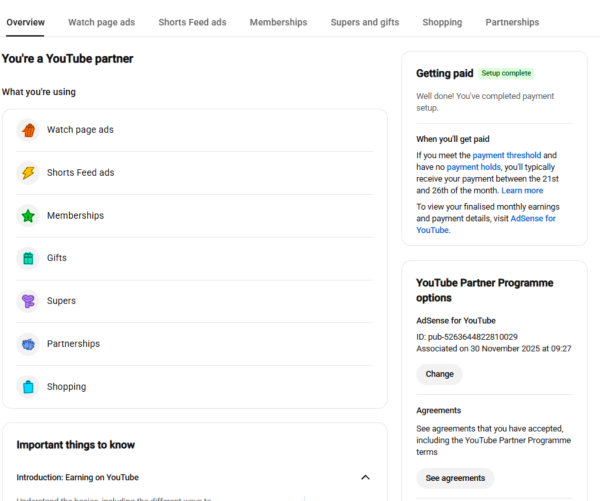Viewport: 600px width, 501px height.
Task: Click the Change AdSense button
Action: pyautogui.click(x=439, y=374)
